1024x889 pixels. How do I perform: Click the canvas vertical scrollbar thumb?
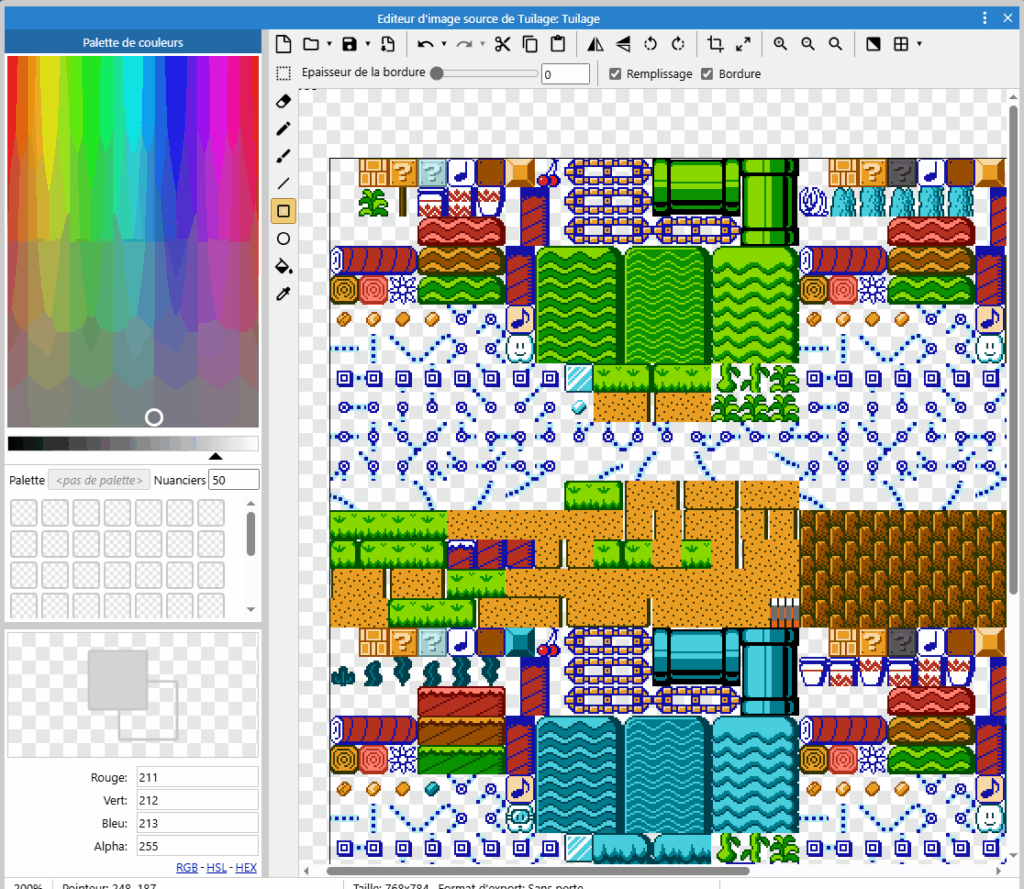(x=1013, y=349)
